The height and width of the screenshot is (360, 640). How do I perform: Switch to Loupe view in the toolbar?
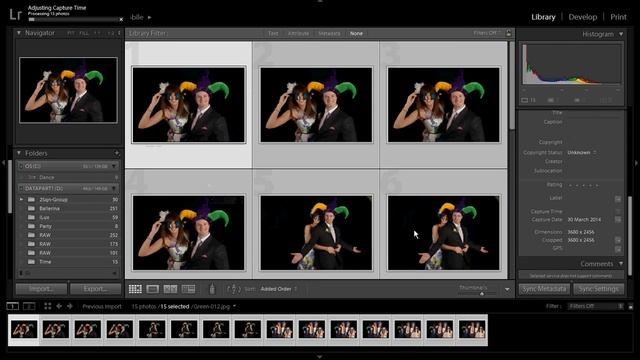tap(153, 289)
